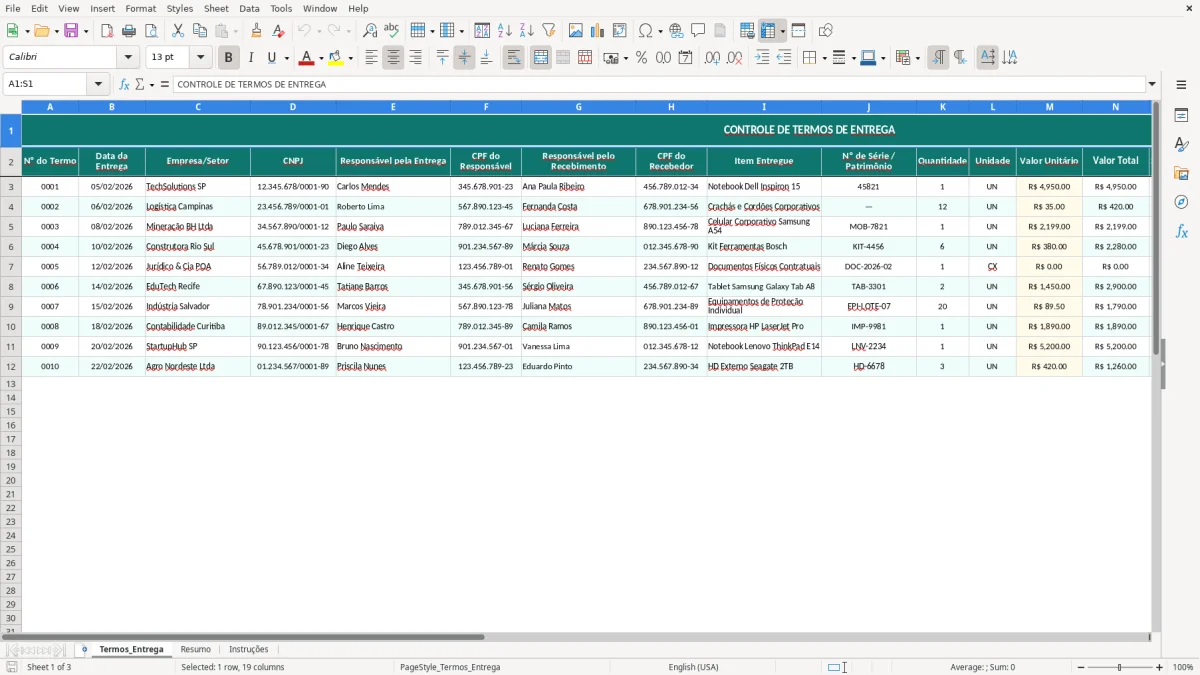Image resolution: width=1200 pixels, height=675 pixels.
Task: Open background color dropdown arrow
Action: (x=351, y=58)
